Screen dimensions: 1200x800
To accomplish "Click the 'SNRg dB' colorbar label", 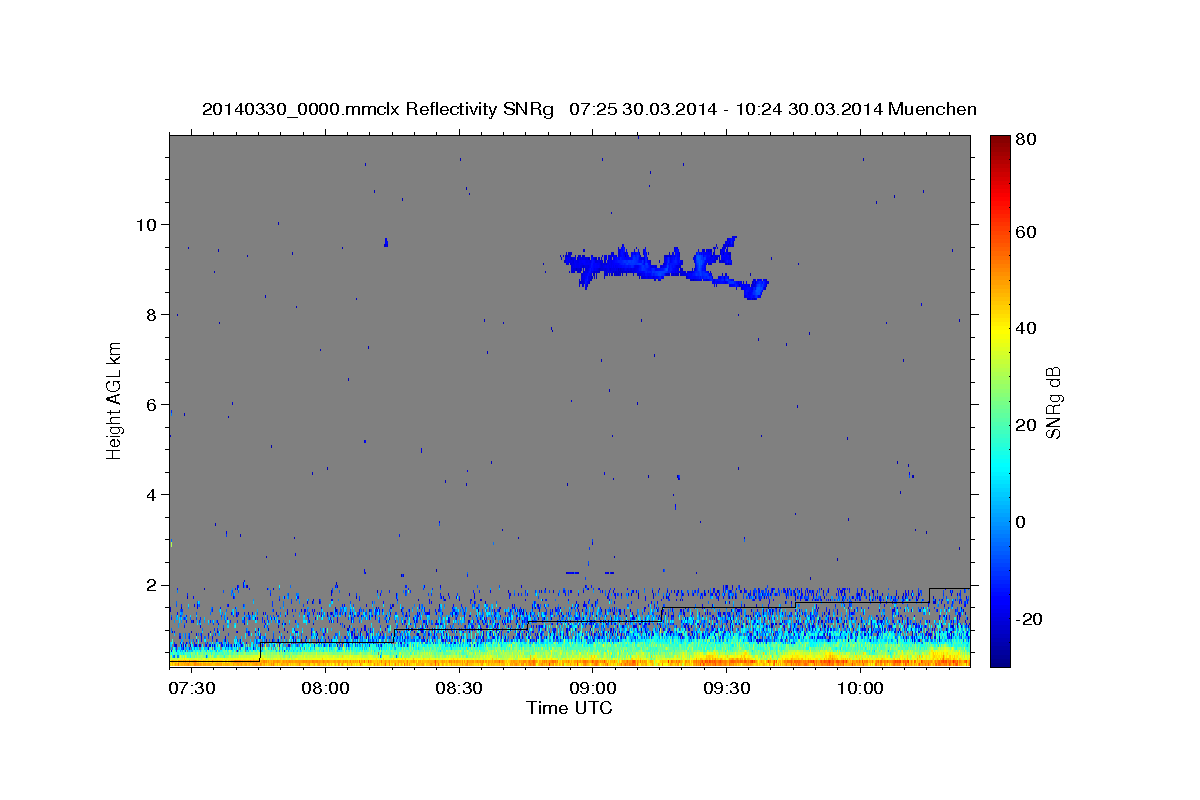I will pos(1053,402).
